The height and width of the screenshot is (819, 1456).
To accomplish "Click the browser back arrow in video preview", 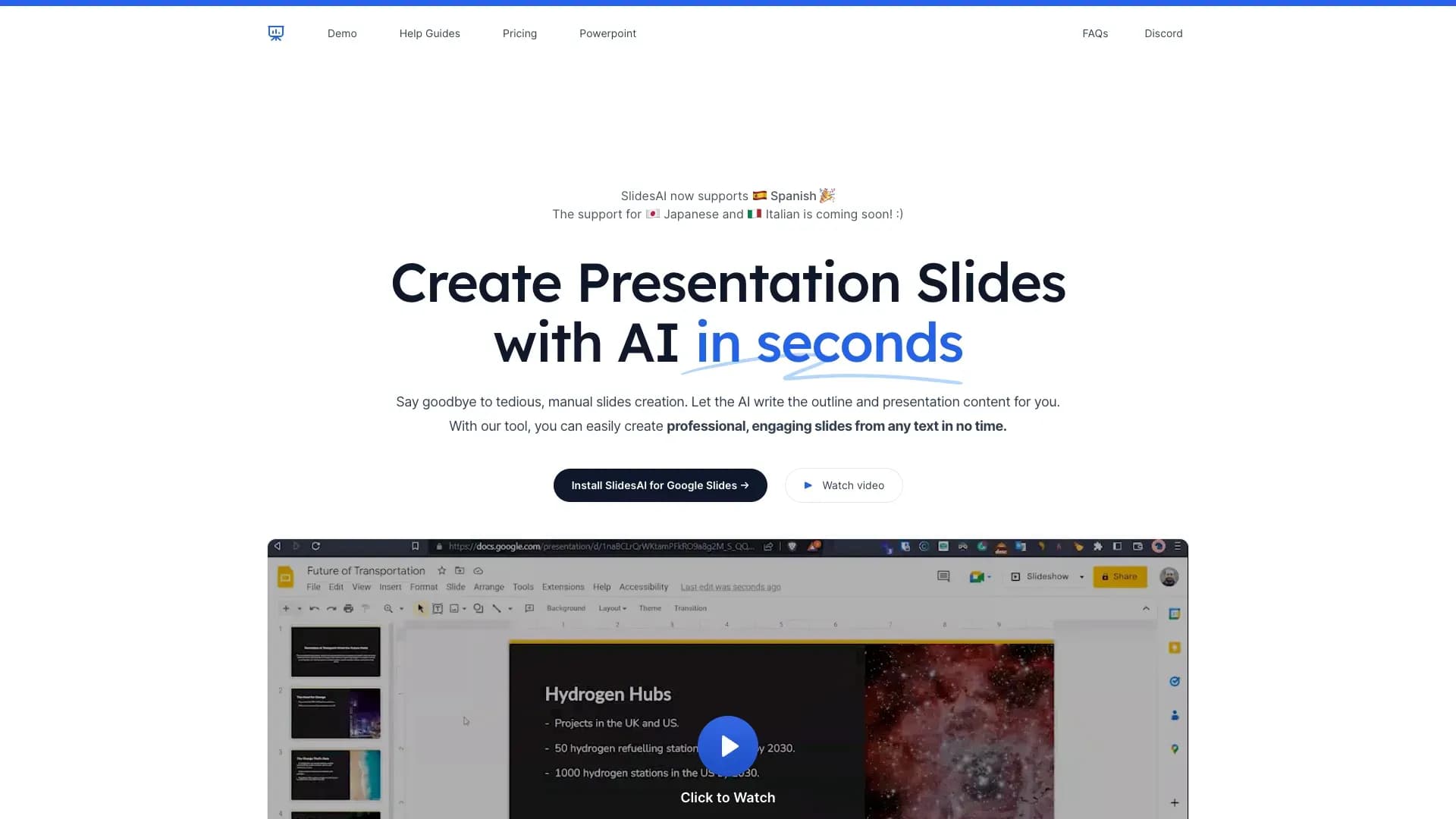I will (x=278, y=546).
